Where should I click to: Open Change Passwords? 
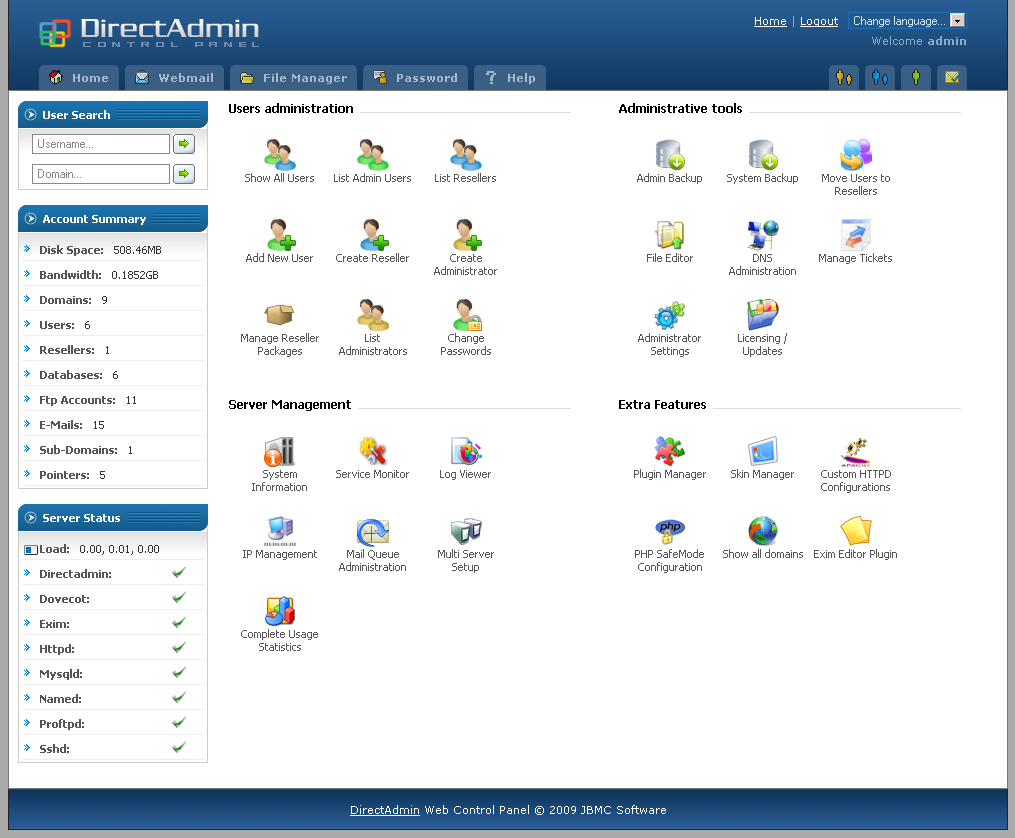tap(465, 328)
